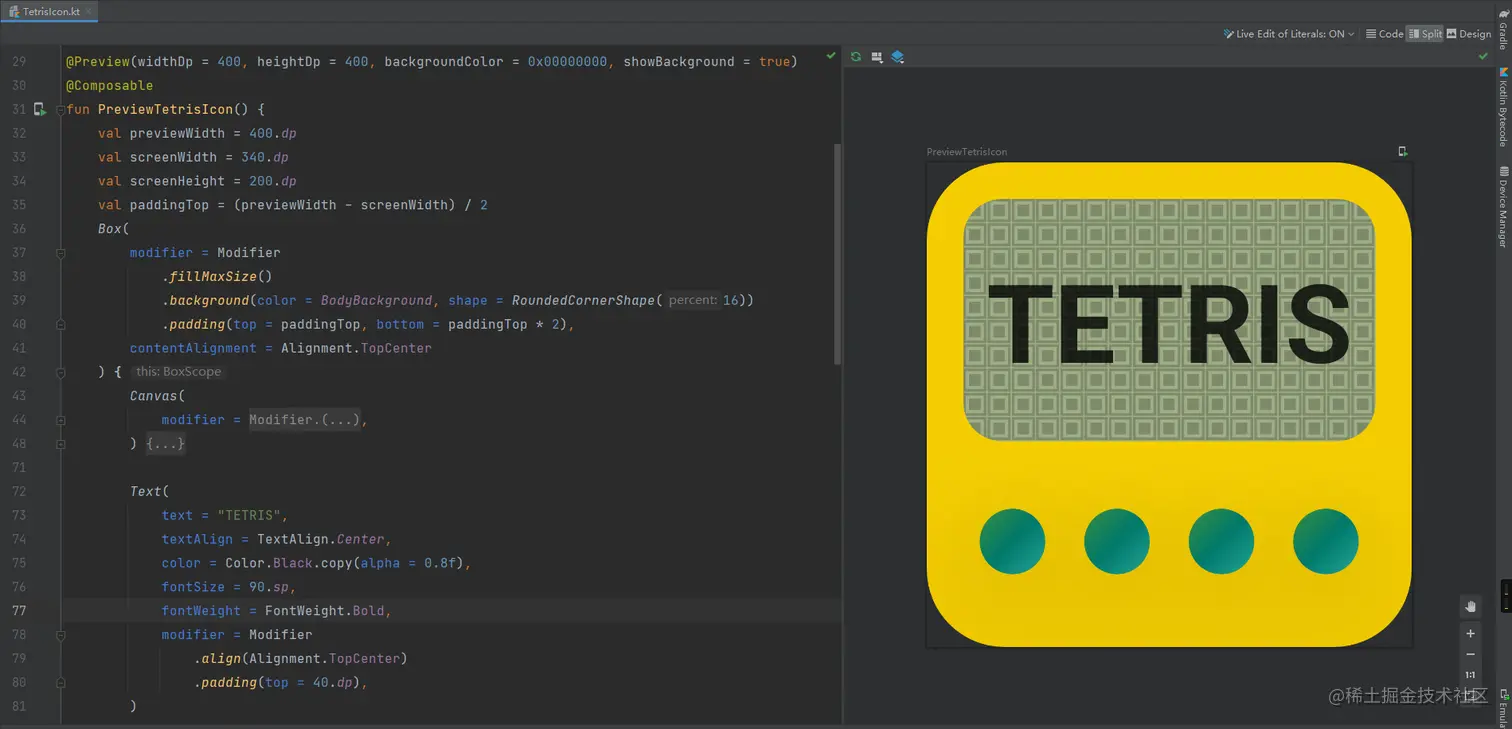The height and width of the screenshot is (729, 1512).
Task: Click the 90.sp fontSize value
Action: pyautogui.click(x=269, y=587)
